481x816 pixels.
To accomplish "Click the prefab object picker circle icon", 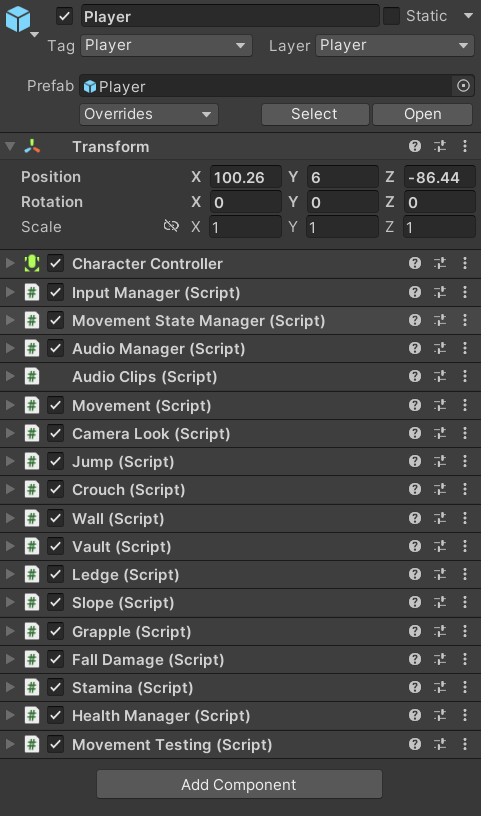I will (x=463, y=86).
